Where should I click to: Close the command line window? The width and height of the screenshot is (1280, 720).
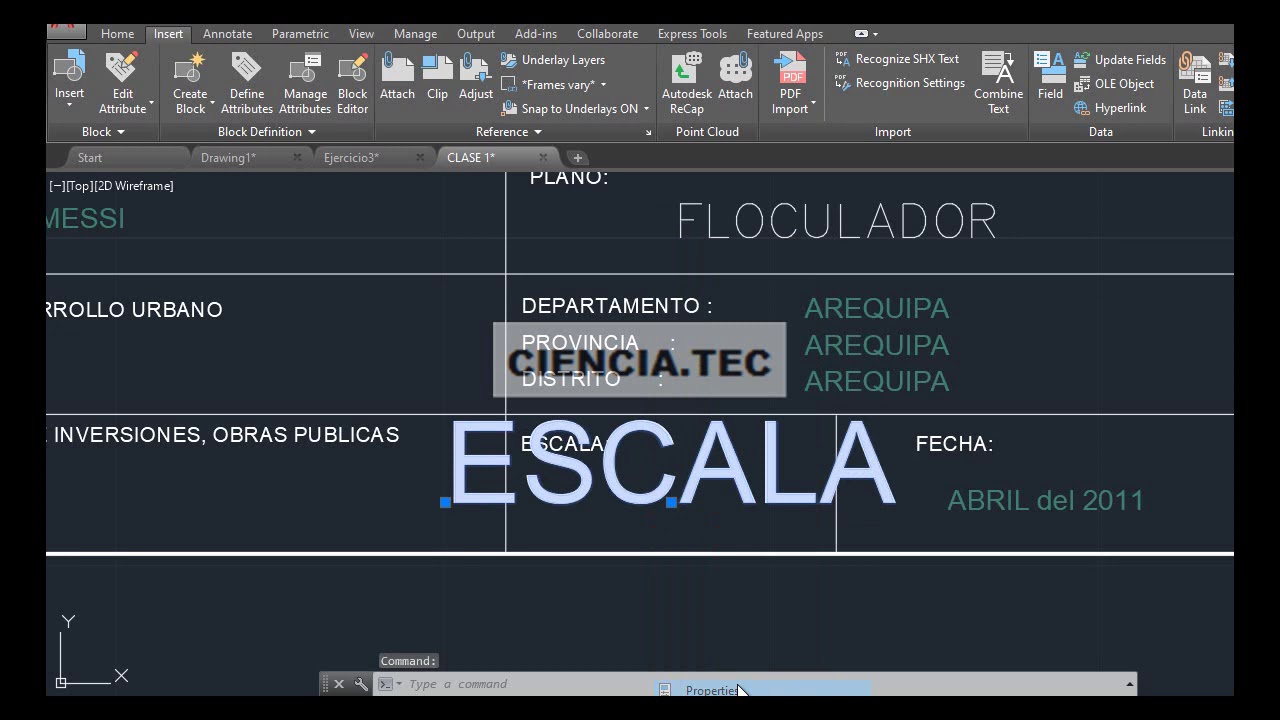click(339, 684)
